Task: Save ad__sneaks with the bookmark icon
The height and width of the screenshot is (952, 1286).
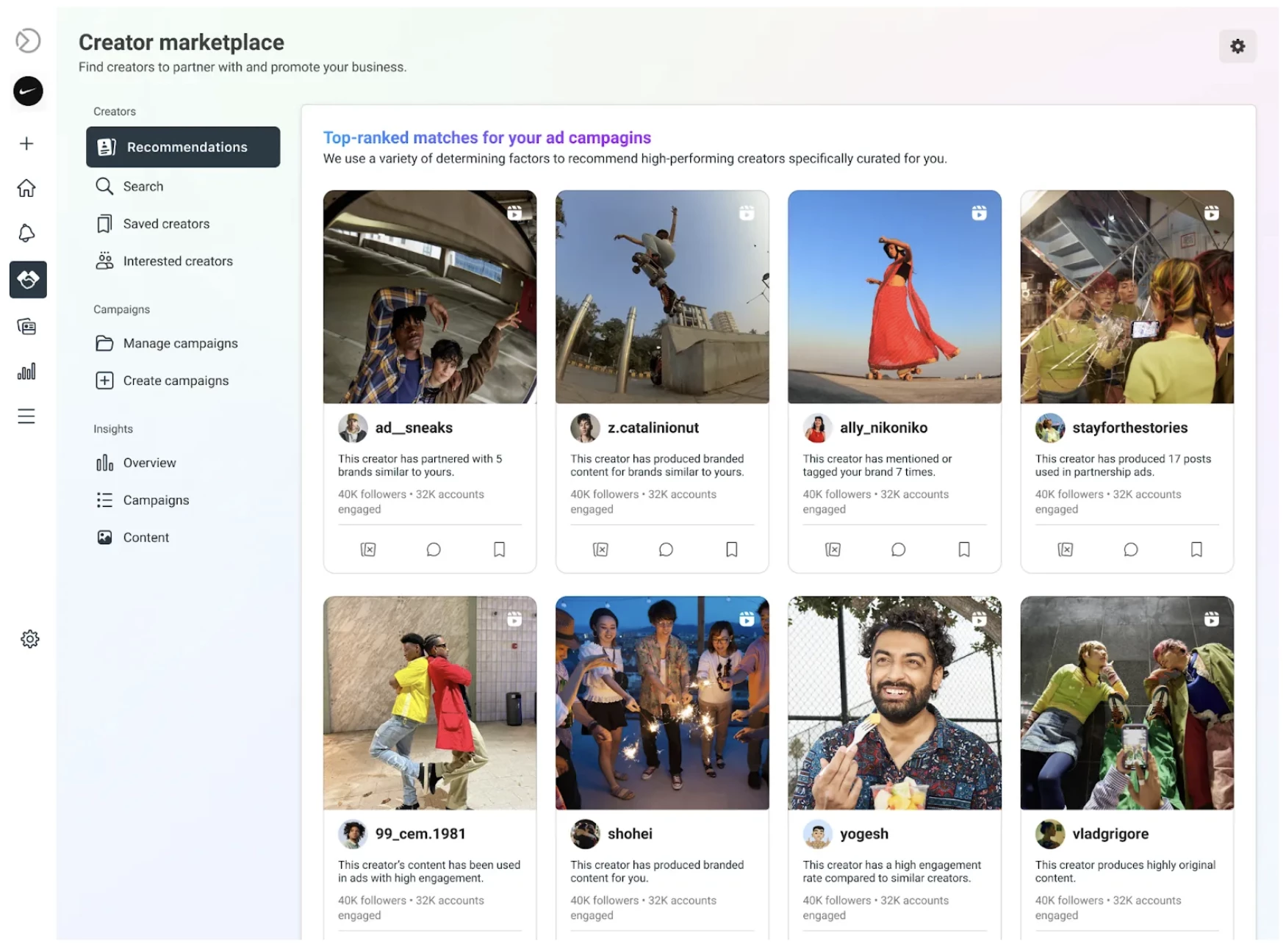Action: 499,549
